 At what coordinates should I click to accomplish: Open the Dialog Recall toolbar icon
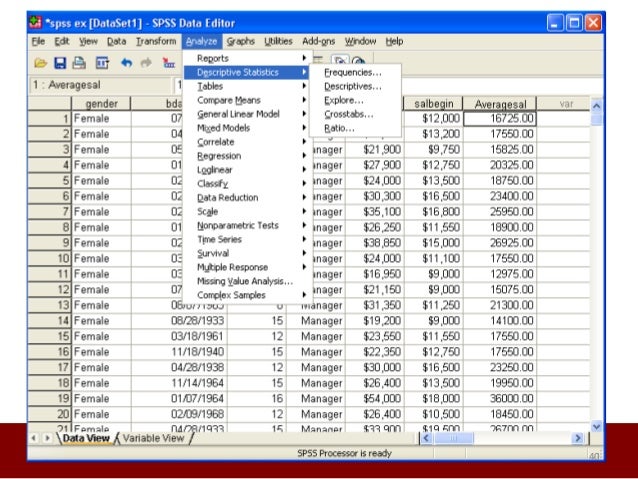pyautogui.click(x=102, y=63)
